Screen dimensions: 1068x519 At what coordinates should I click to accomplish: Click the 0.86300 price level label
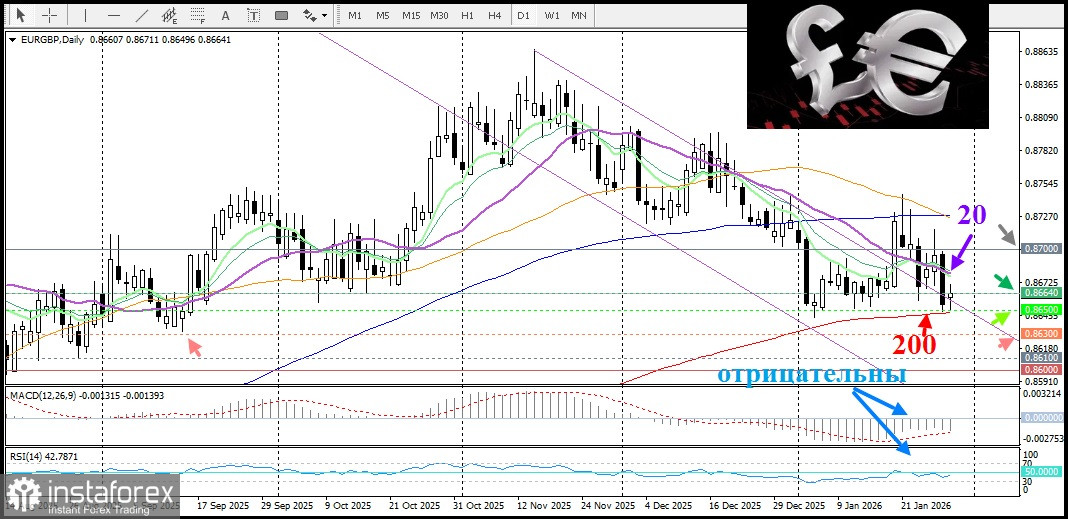click(x=1042, y=334)
